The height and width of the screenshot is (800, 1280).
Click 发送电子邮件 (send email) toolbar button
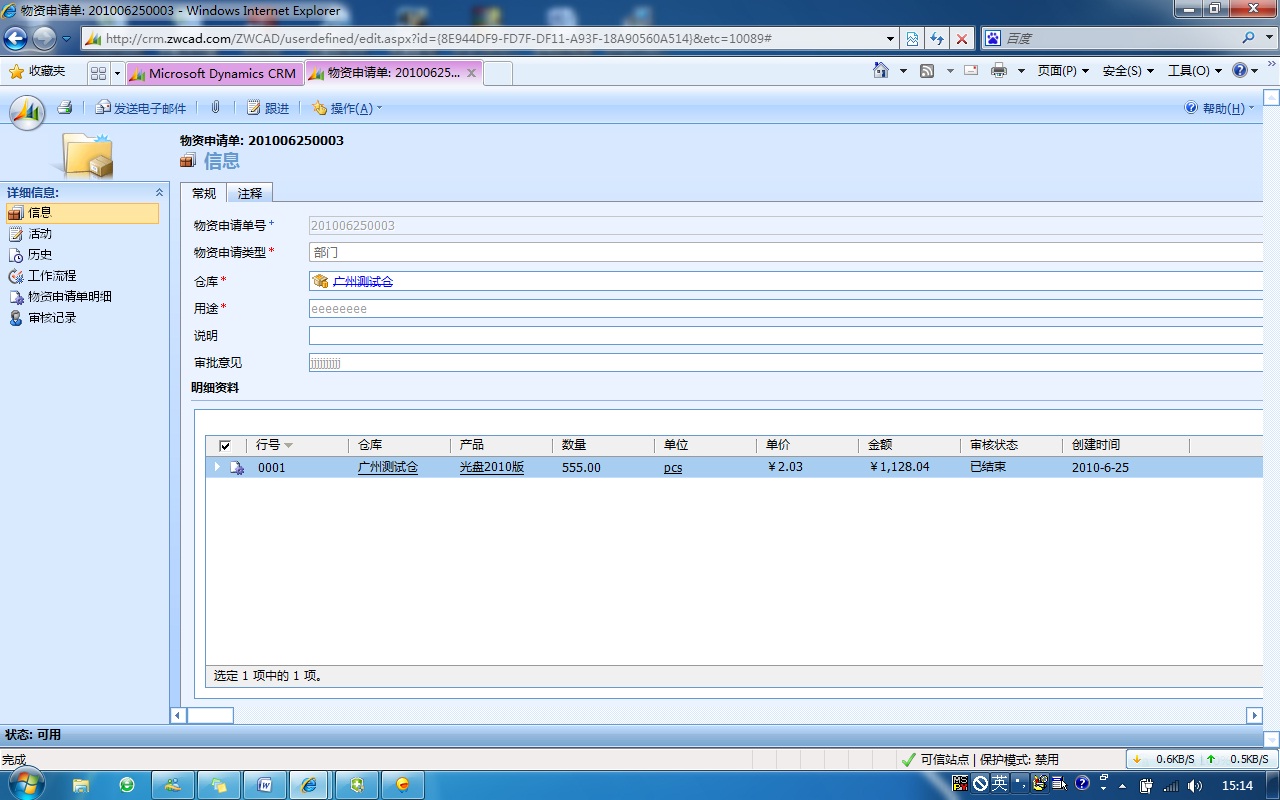pos(141,108)
